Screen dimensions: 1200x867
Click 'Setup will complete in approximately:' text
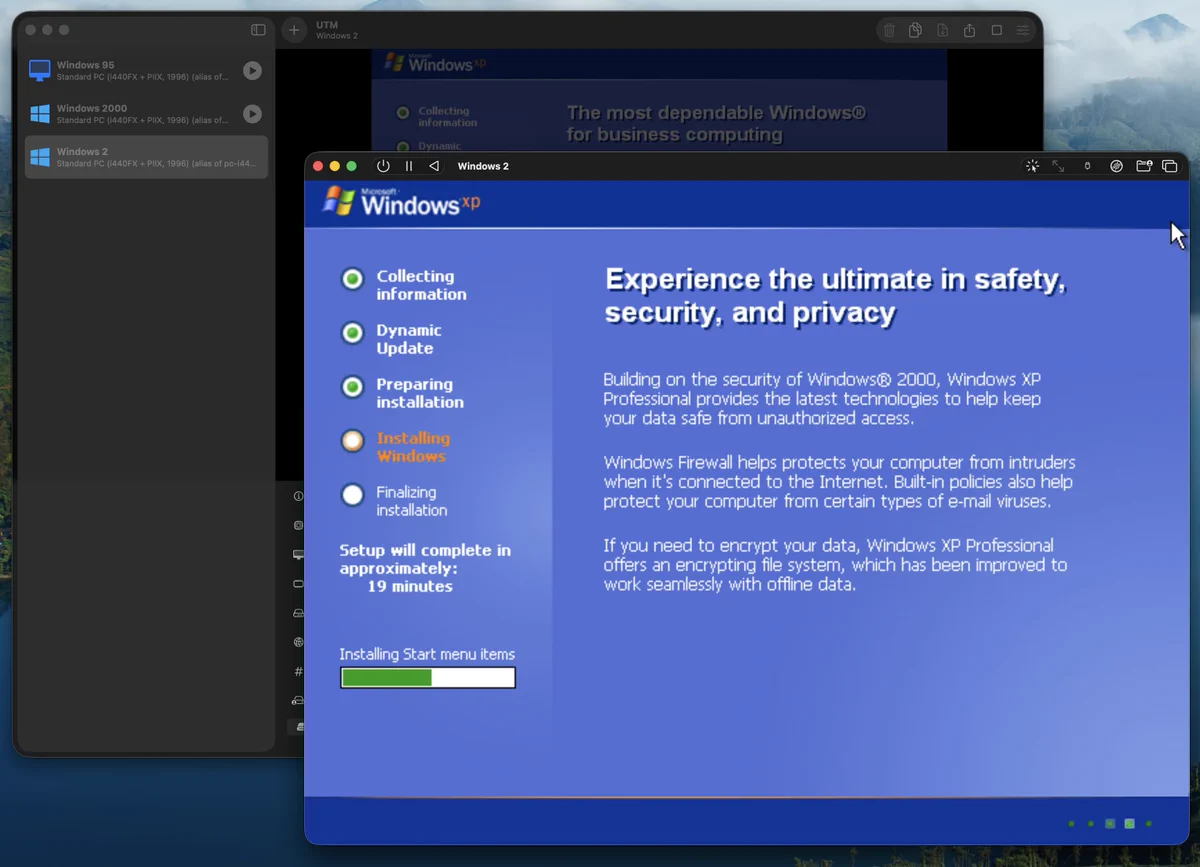425,559
